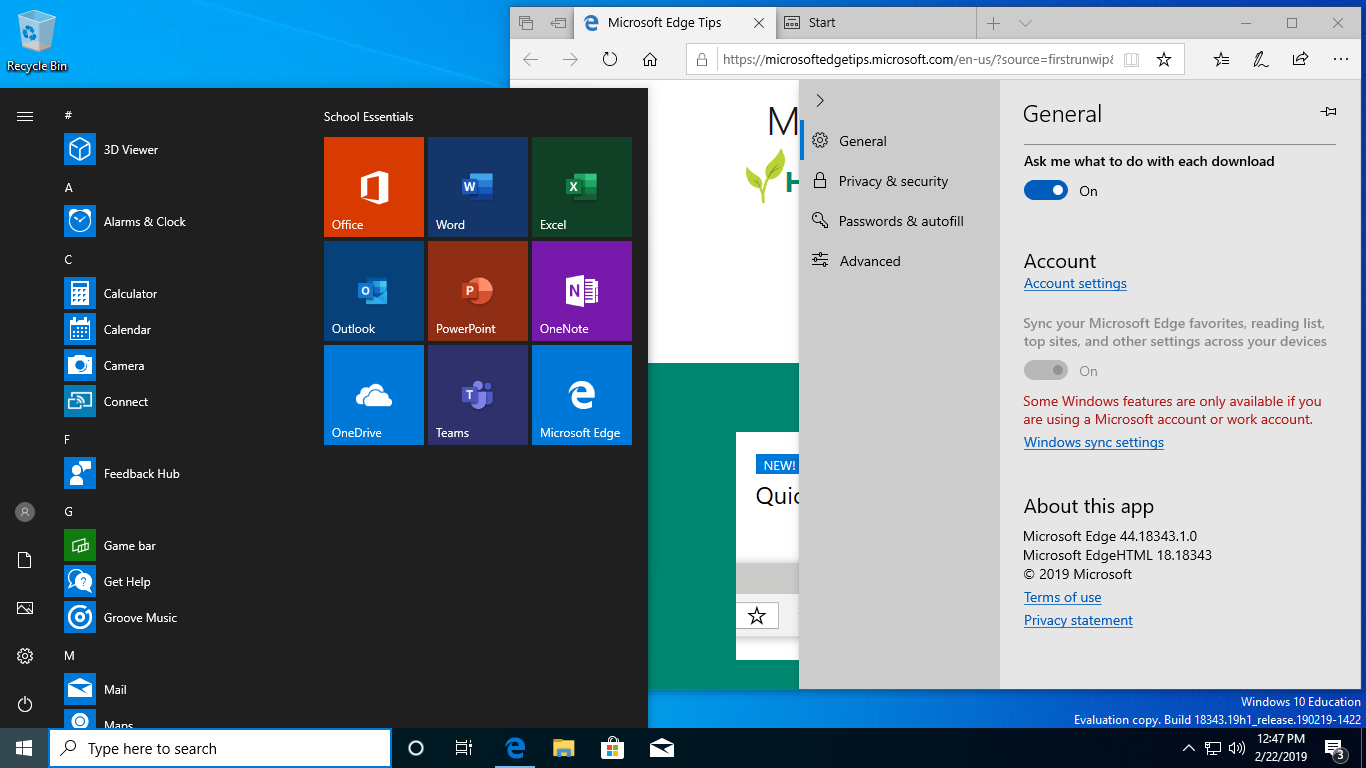Open the Action Center notifications
The image size is (1366, 768).
[x=1335, y=748]
